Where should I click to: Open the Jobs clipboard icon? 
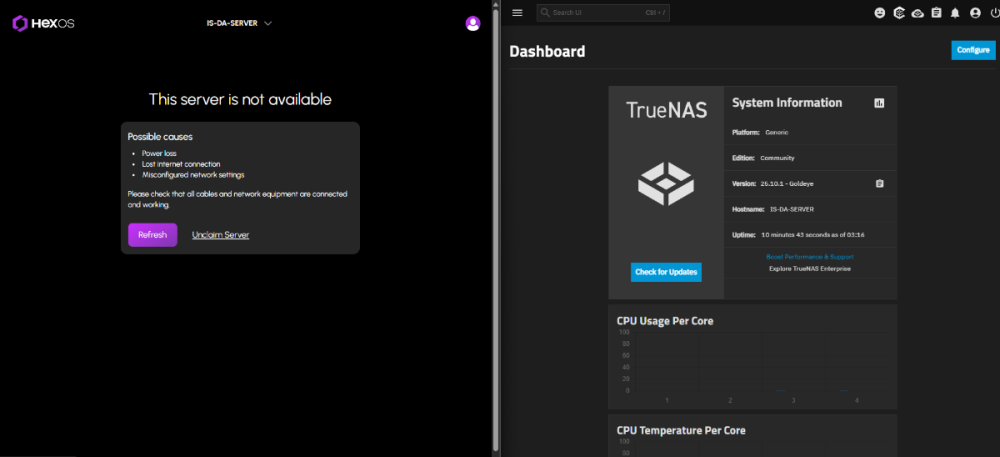[x=936, y=13]
